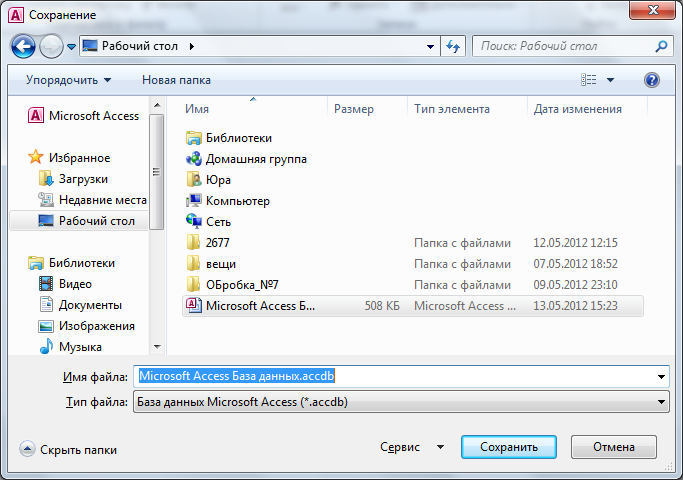
Task: Open the Имя файла dropdown arrow
Action: pos(661,376)
